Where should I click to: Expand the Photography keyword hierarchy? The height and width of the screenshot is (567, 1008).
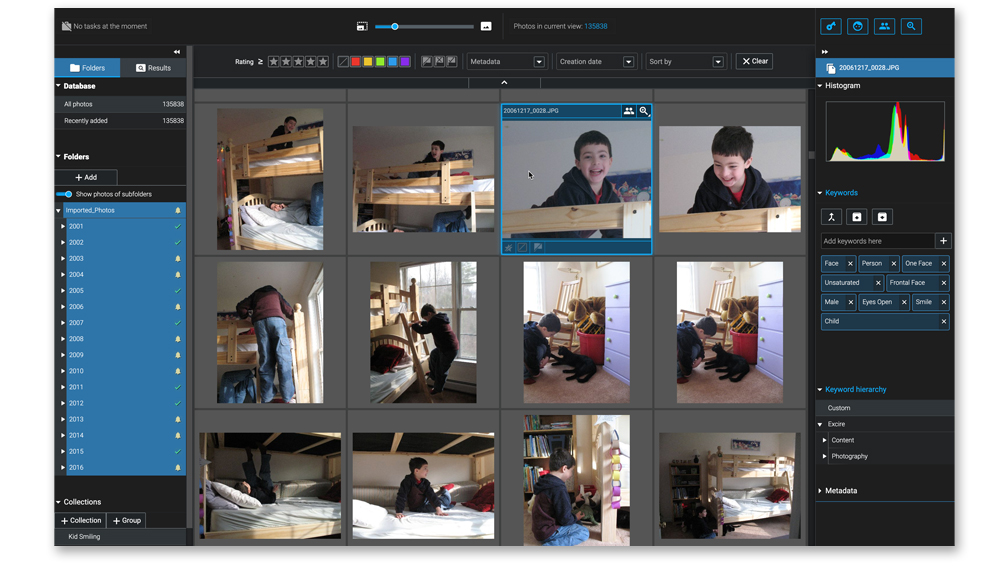[x=824, y=456]
